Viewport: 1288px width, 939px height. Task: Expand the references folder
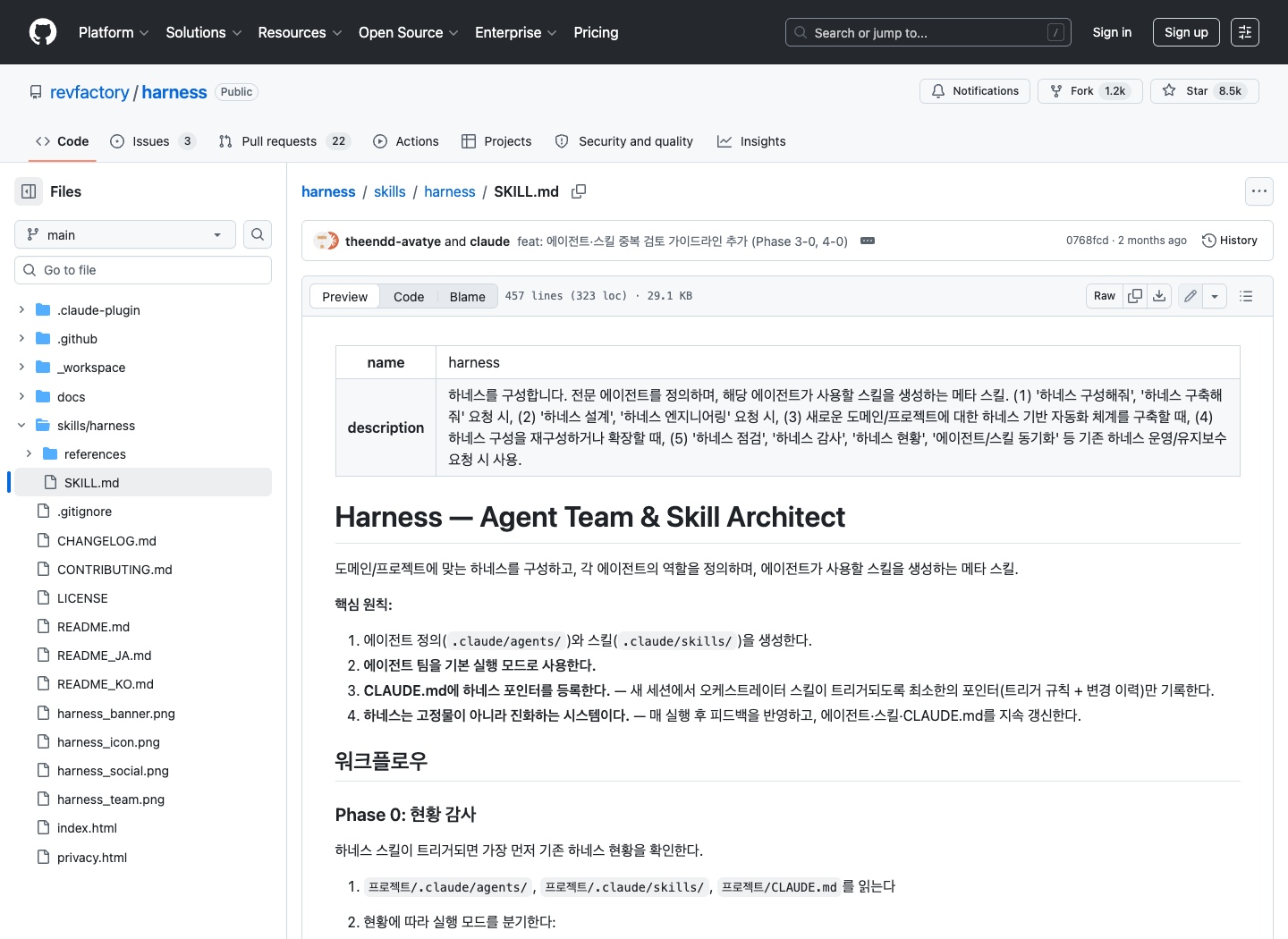pos(29,453)
